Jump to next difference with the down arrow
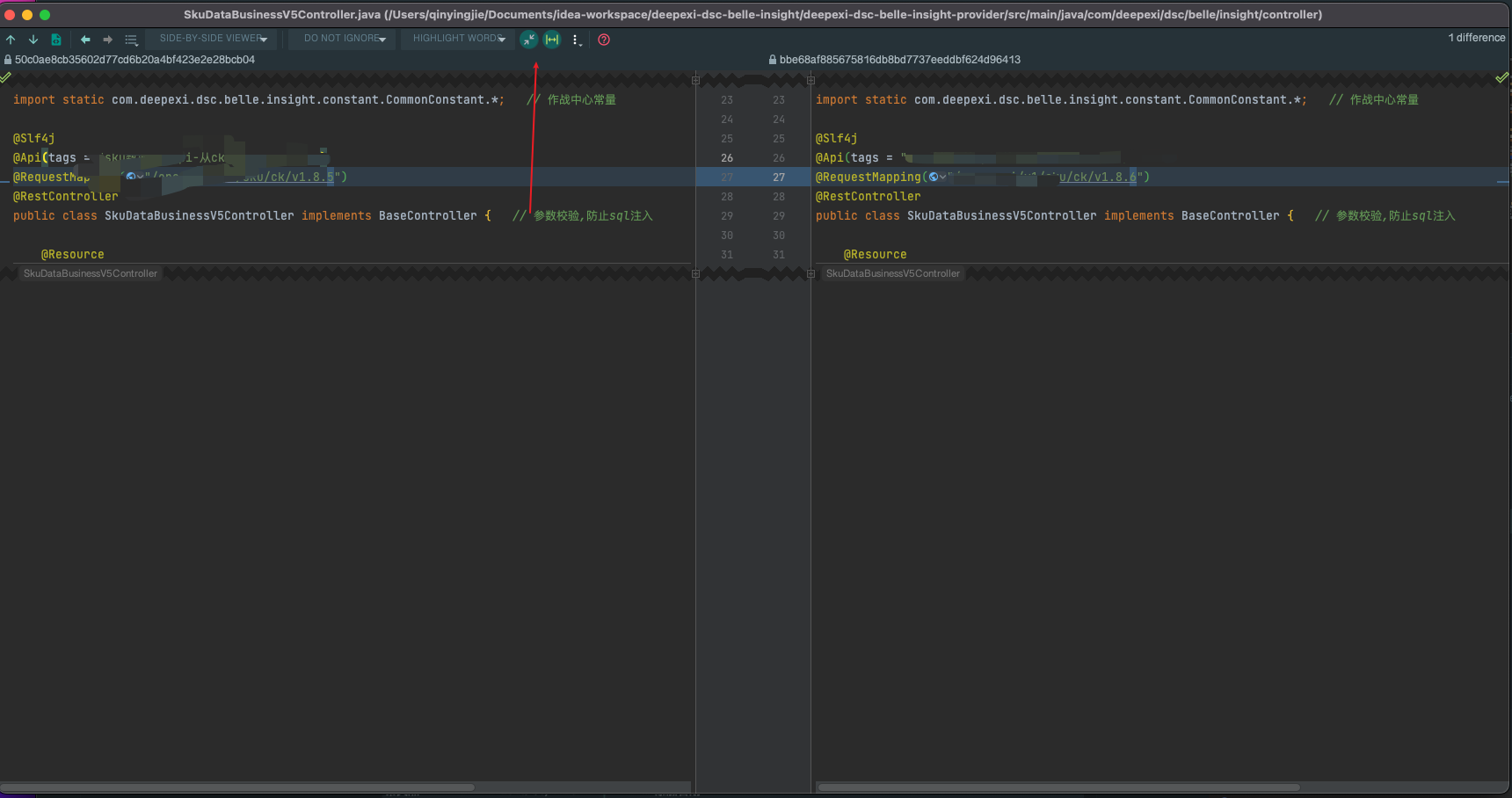The height and width of the screenshot is (798, 1512). point(33,40)
